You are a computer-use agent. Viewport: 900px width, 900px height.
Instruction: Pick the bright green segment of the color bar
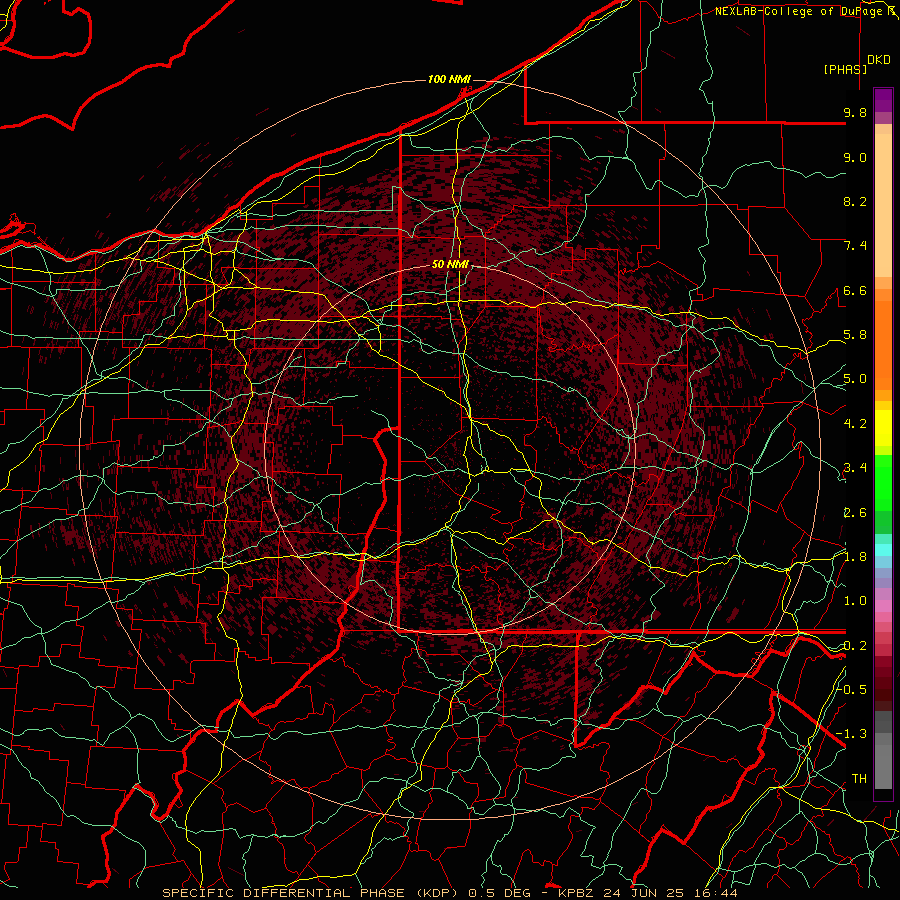coord(883,483)
